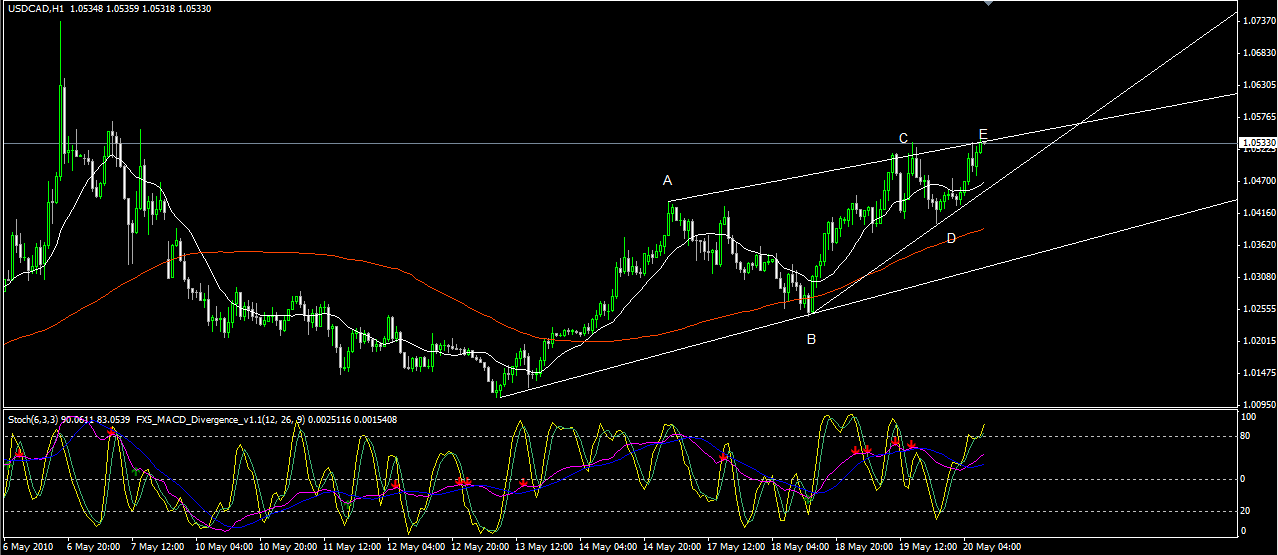The height and width of the screenshot is (555, 1278).
Task: Click the 14 May 20:00 time label
Action: pyautogui.click(x=673, y=547)
